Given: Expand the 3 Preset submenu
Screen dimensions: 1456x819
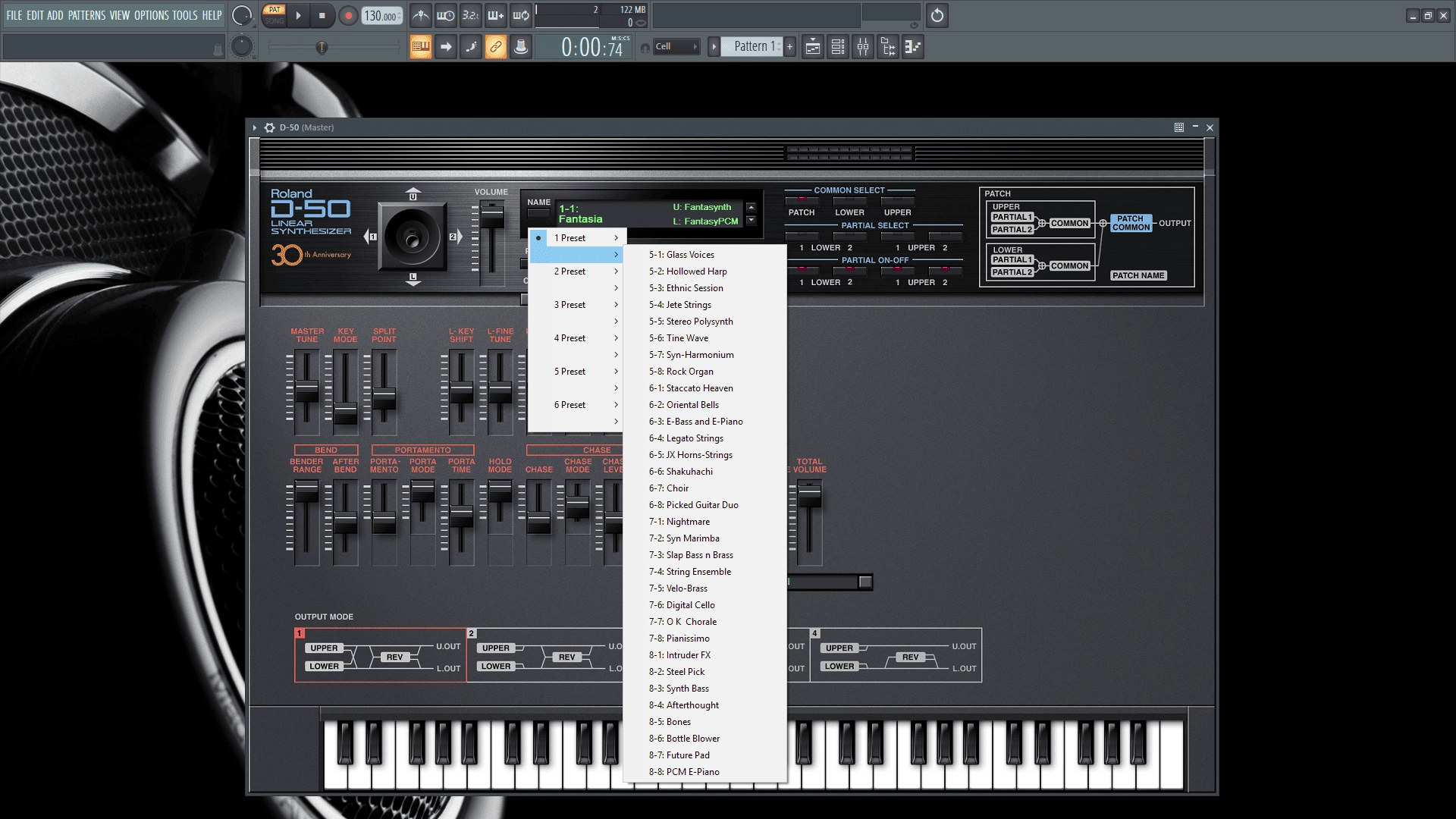Looking at the screenshot, I should (x=576, y=305).
